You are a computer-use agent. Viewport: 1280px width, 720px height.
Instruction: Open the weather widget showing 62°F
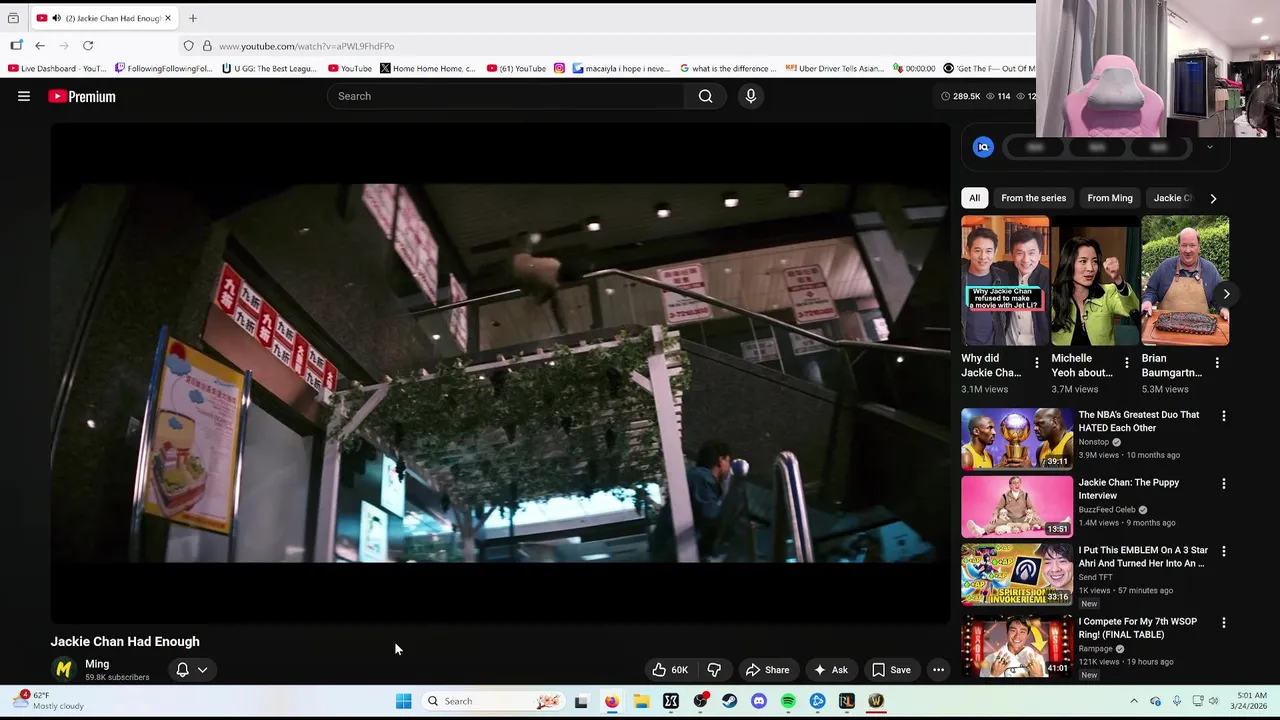point(50,700)
